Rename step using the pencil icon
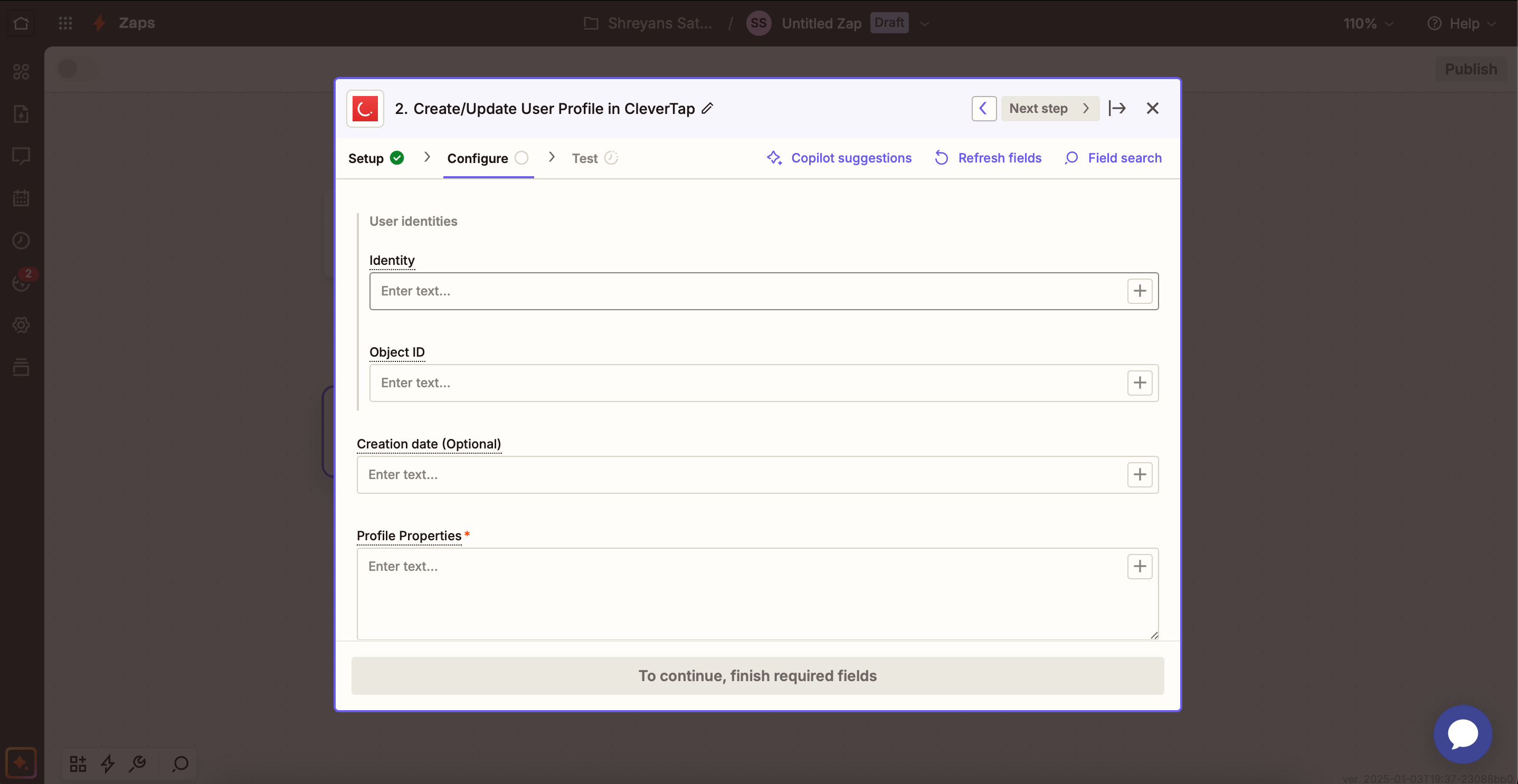 click(x=707, y=108)
